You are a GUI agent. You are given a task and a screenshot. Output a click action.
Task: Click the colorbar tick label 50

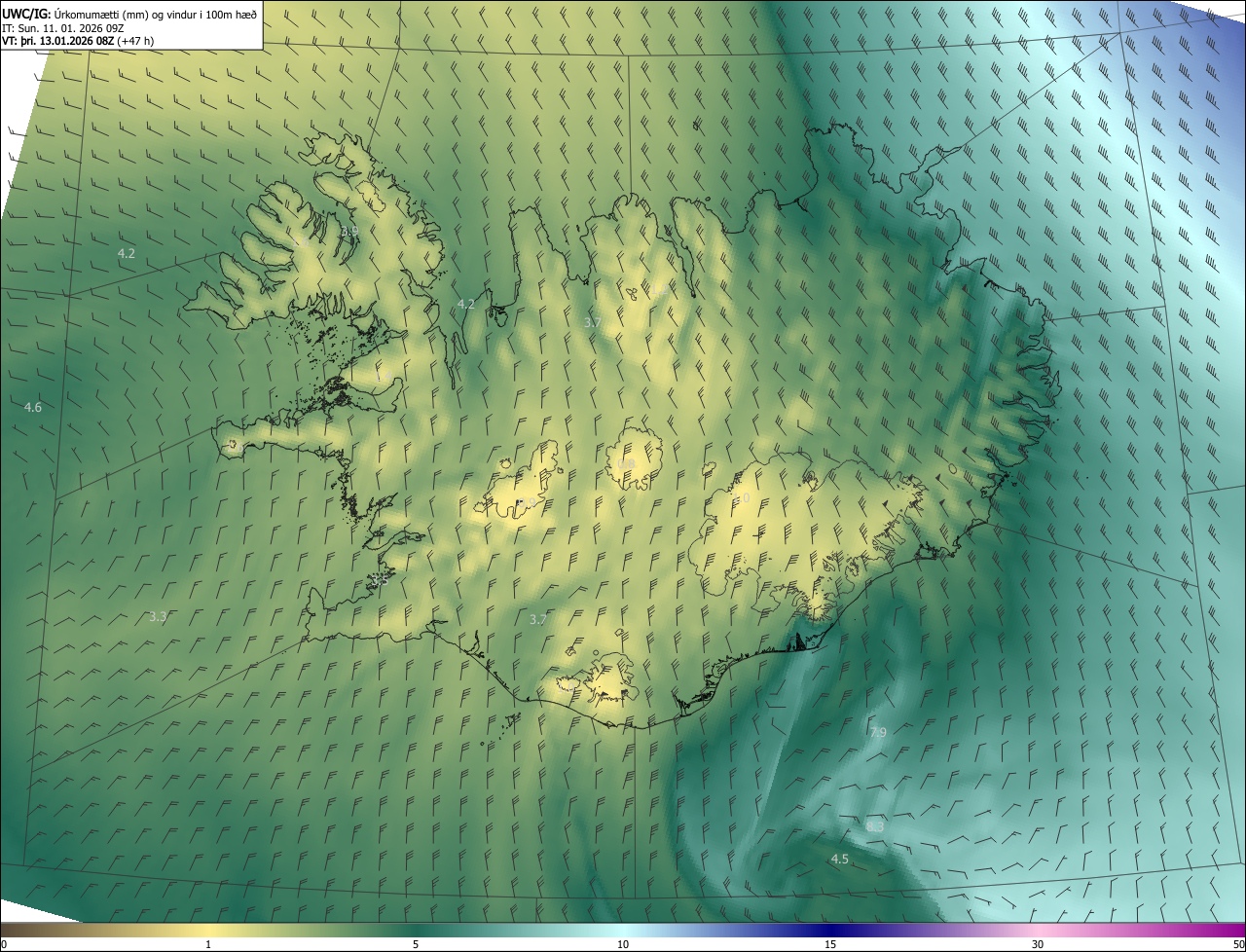pos(1239,944)
